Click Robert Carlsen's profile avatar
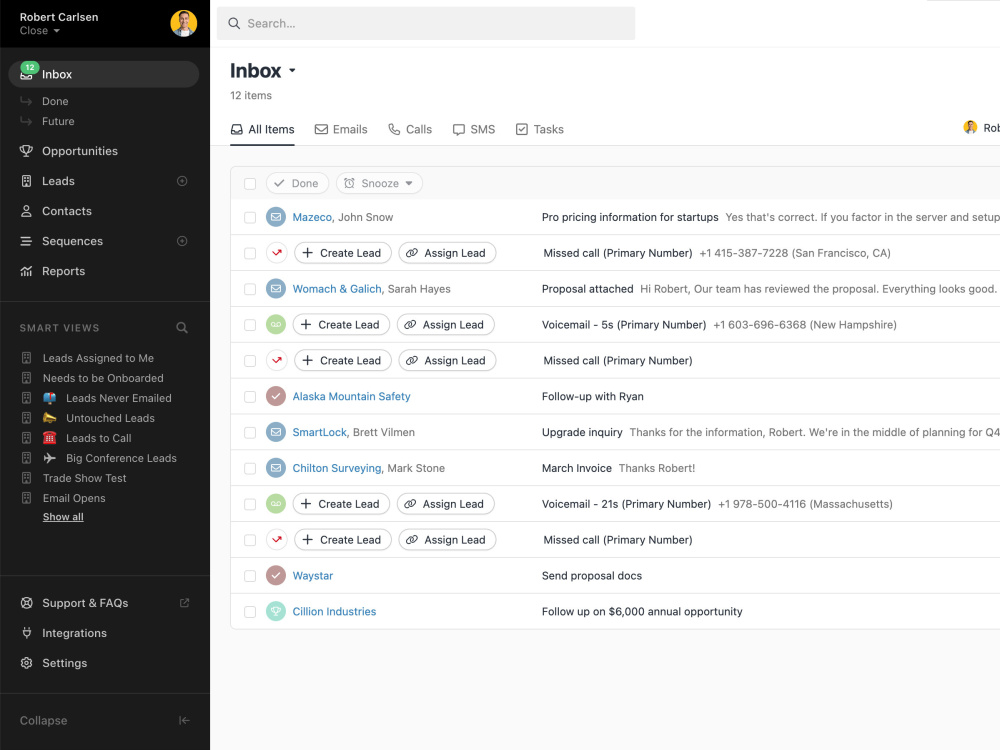The image size is (1000, 750). (184, 24)
